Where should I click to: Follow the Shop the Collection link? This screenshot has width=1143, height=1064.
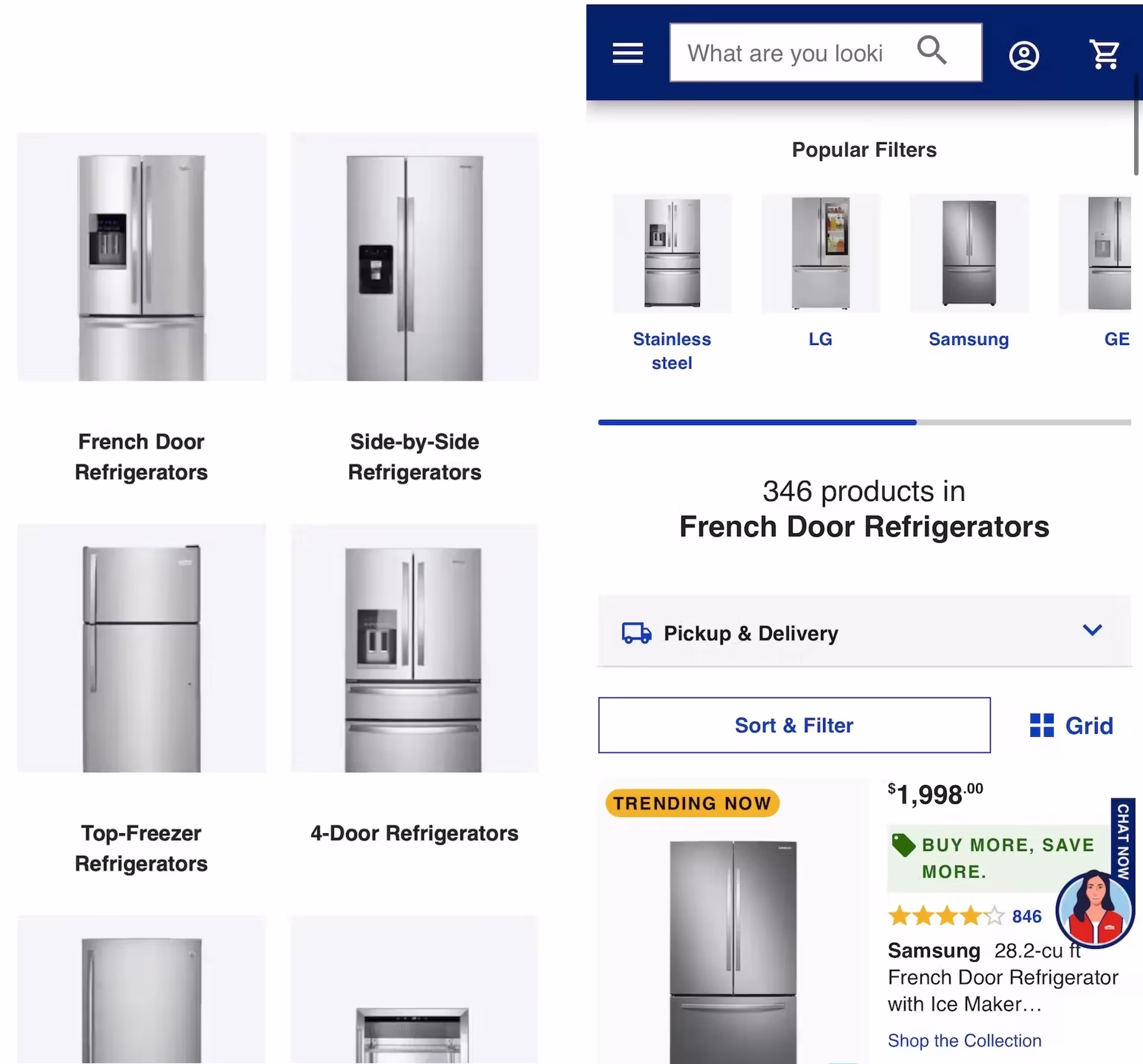(x=964, y=1040)
